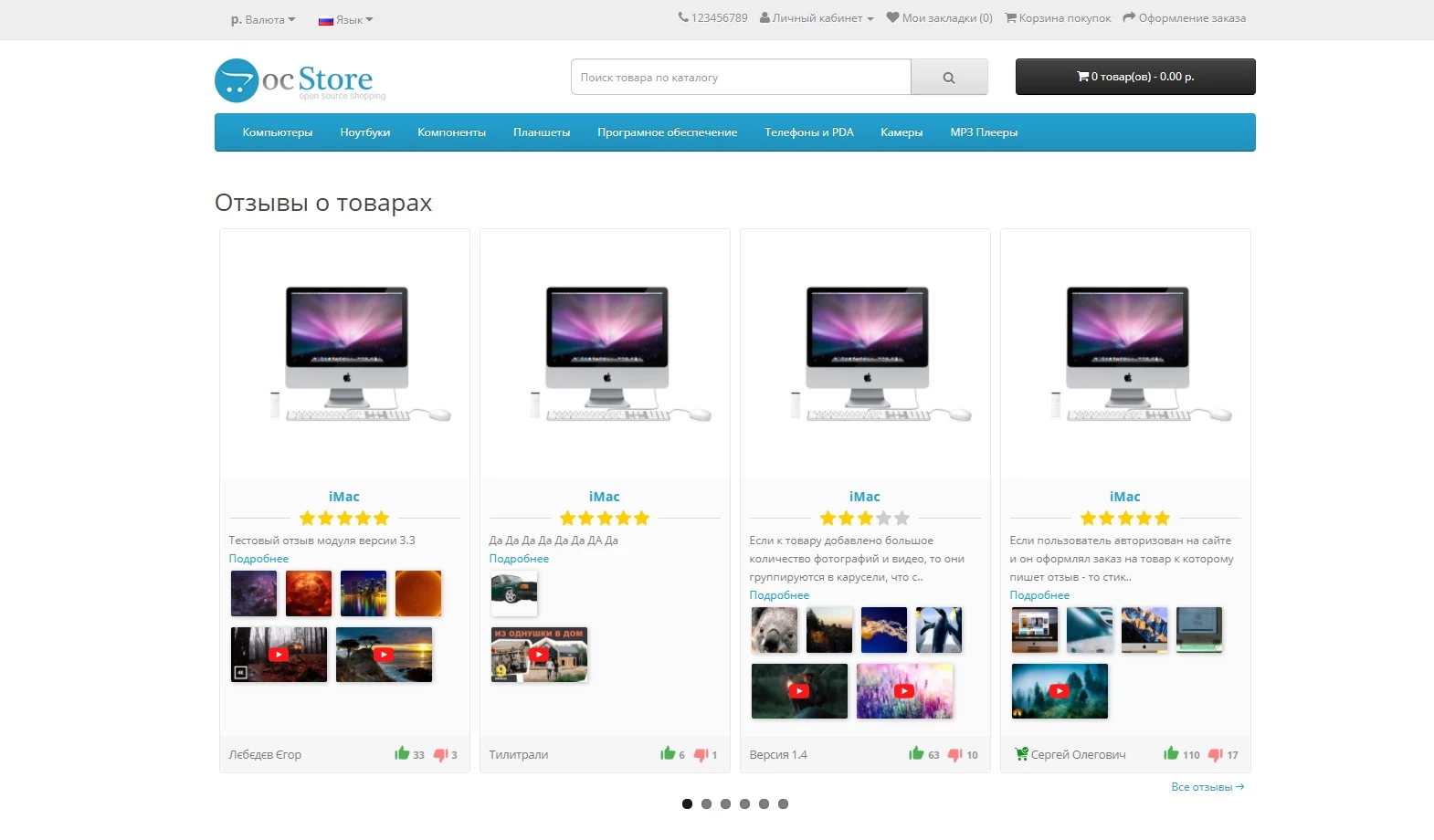Click iMac image in Тилитрали's review
This screenshot has width=1434, height=840.
coord(606,354)
